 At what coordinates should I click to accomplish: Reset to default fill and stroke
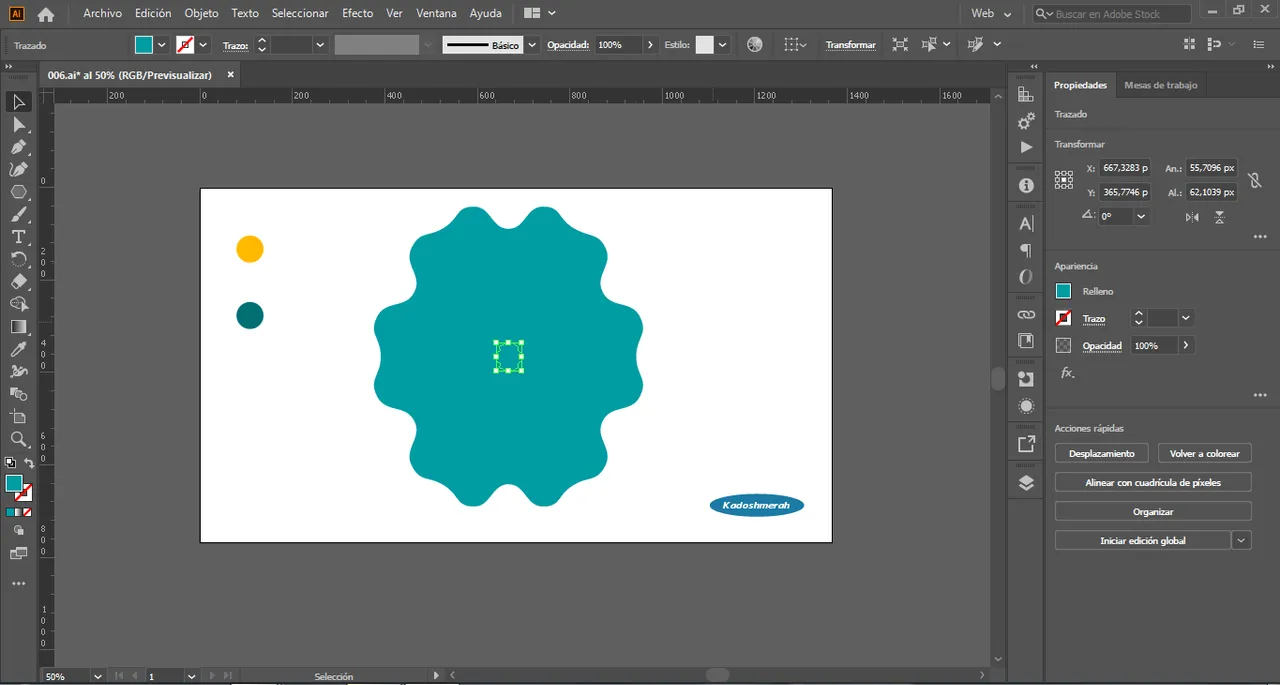(10, 463)
